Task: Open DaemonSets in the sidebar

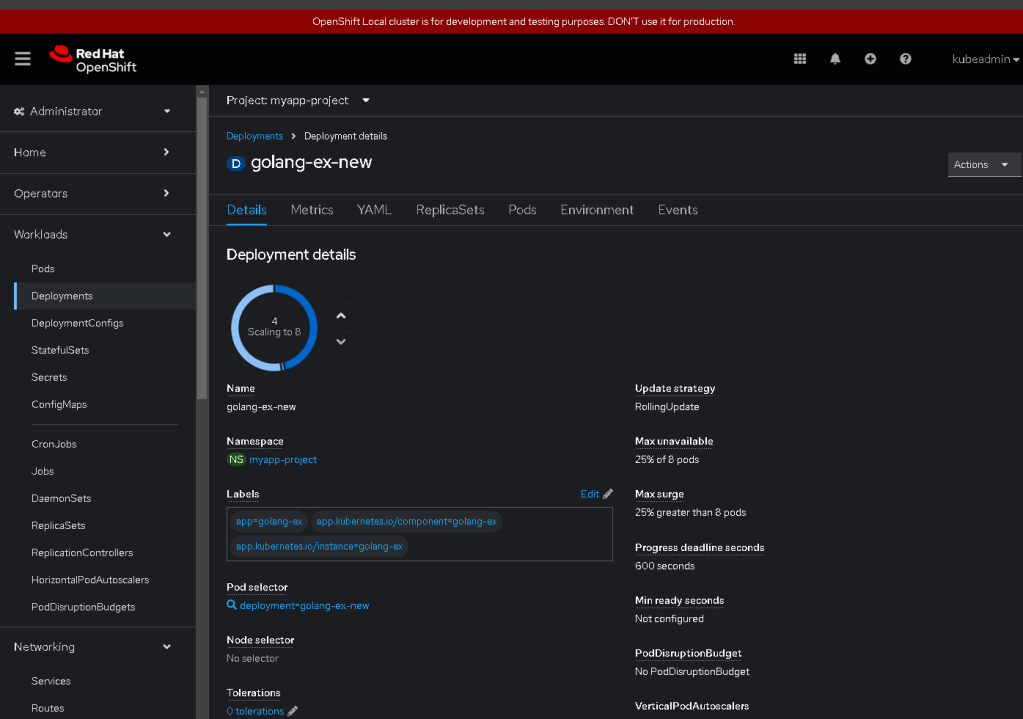Action: pos(61,498)
